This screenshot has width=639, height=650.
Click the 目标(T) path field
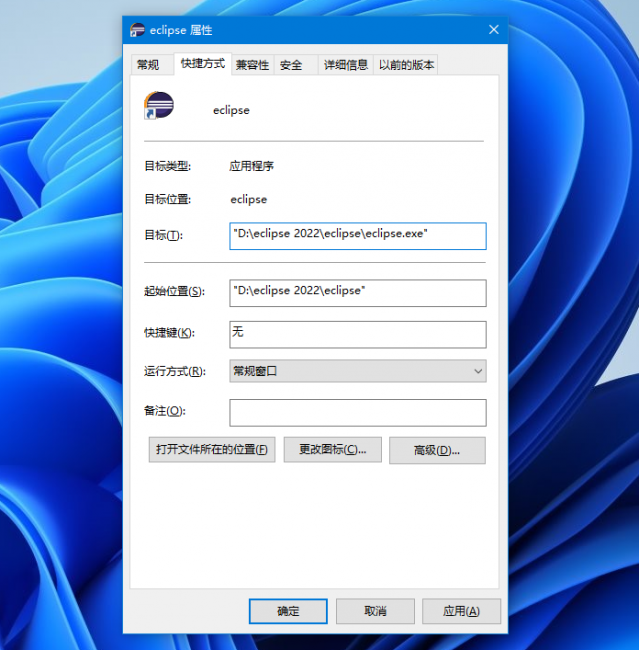[358, 236]
